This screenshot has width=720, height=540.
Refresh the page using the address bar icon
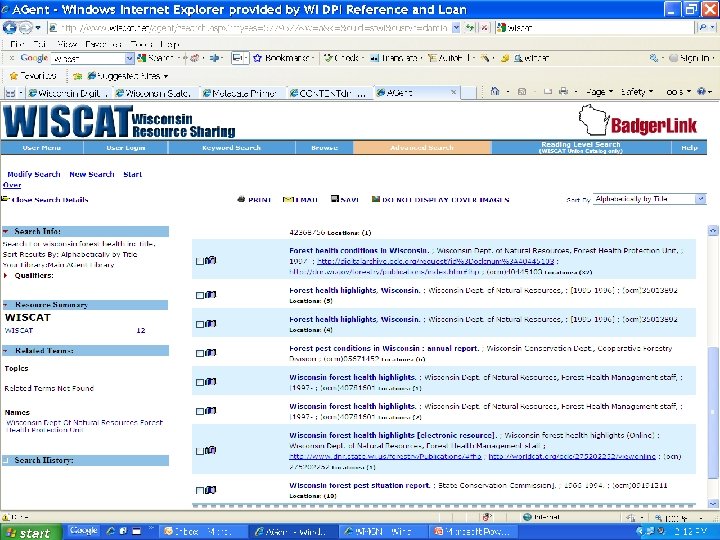[x=470, y=28]
